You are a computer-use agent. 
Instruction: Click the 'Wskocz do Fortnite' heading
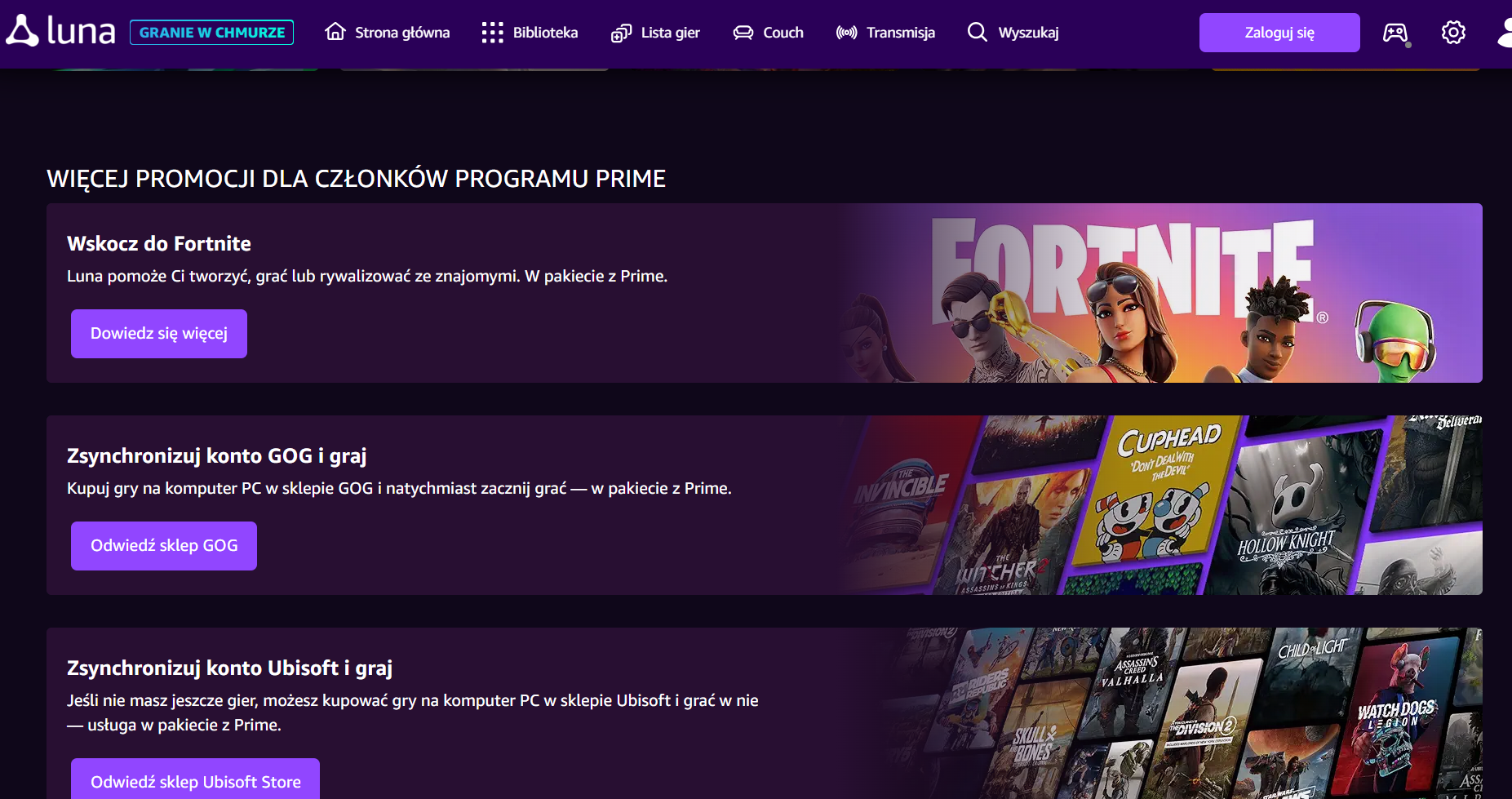[x=159, y=243]
